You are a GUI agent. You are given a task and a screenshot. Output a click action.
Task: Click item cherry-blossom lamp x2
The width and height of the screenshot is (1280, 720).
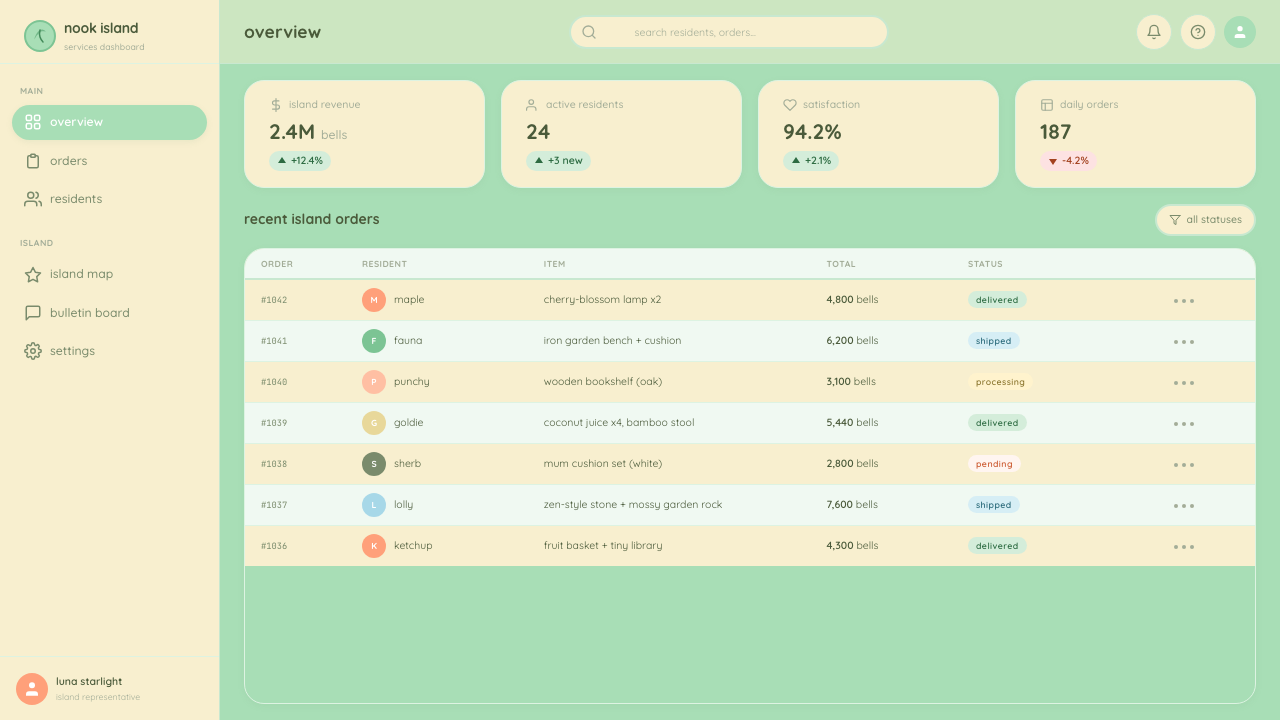point(602,300)
